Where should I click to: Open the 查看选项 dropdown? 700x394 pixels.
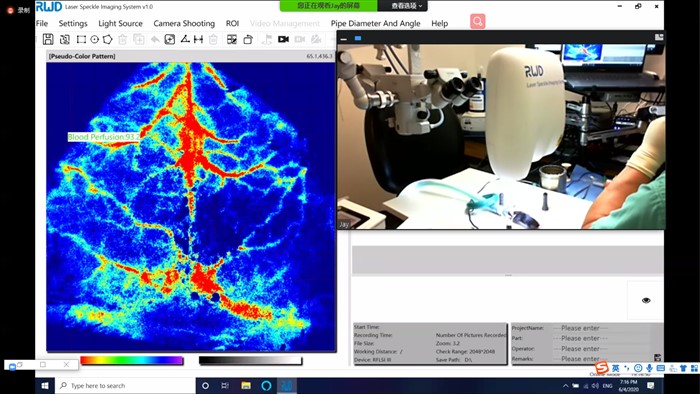(x=406, y=6)
